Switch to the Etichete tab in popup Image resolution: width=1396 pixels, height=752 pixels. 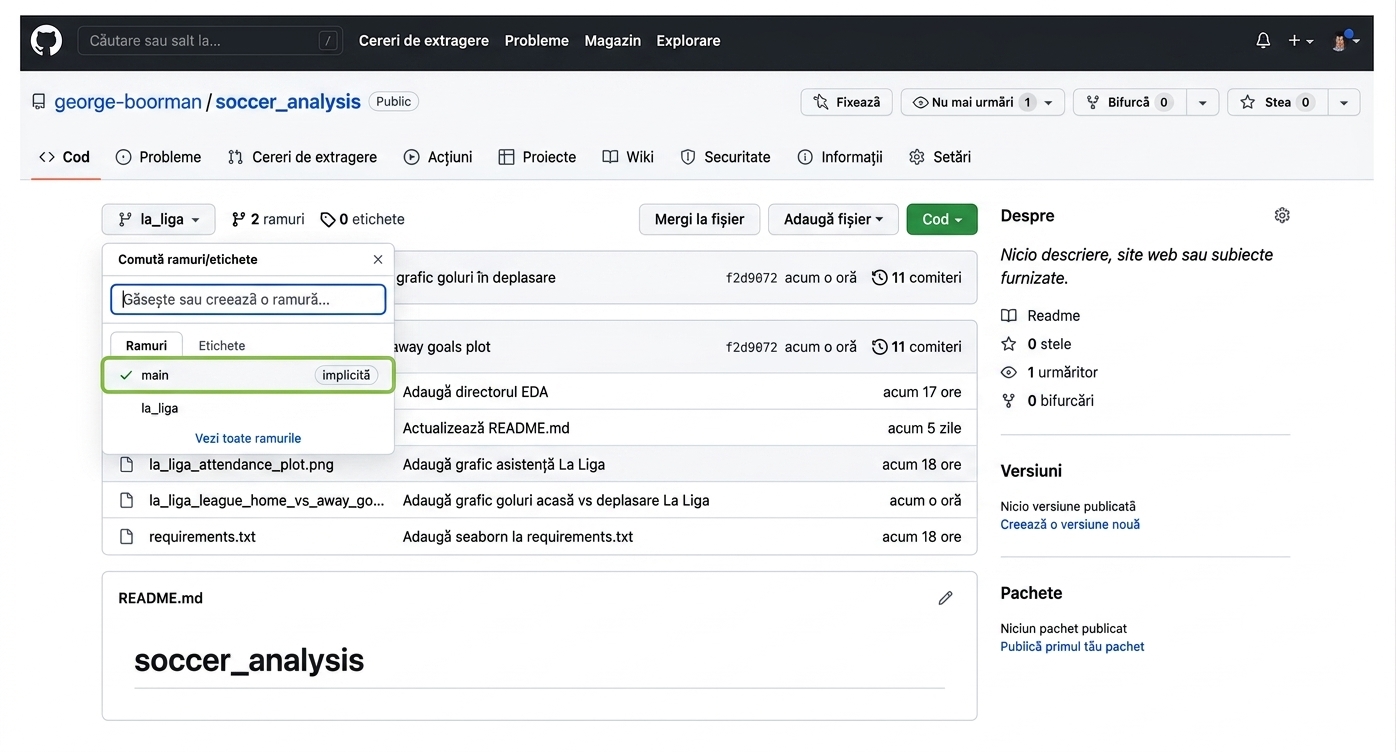[x=222, y=345]
